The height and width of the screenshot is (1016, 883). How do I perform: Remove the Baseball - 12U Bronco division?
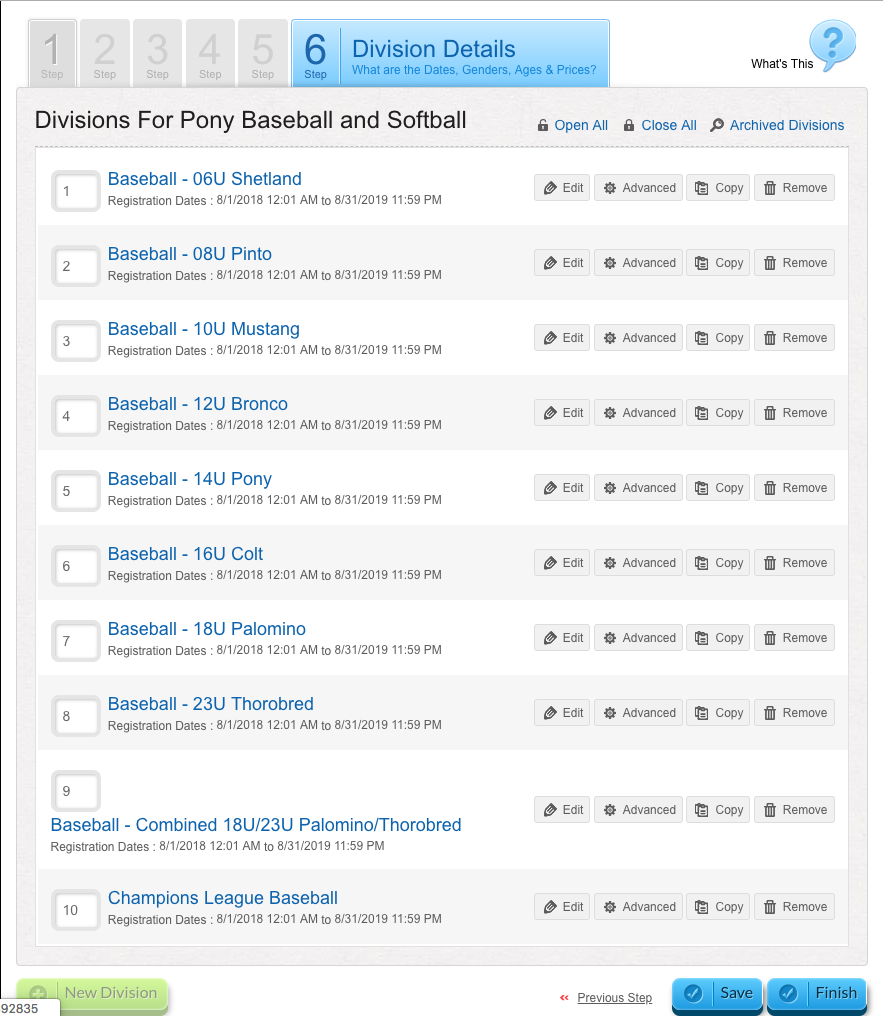[794, 413]
